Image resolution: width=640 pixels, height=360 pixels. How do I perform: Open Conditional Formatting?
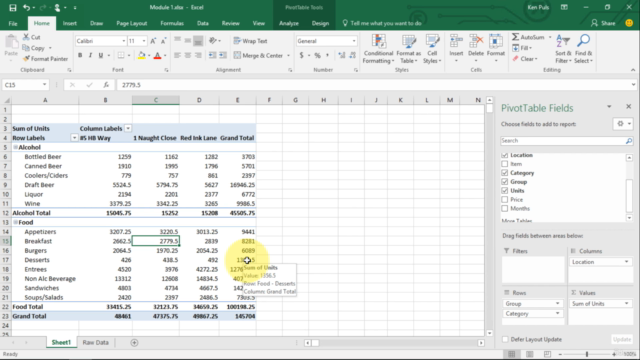(378, 49)
